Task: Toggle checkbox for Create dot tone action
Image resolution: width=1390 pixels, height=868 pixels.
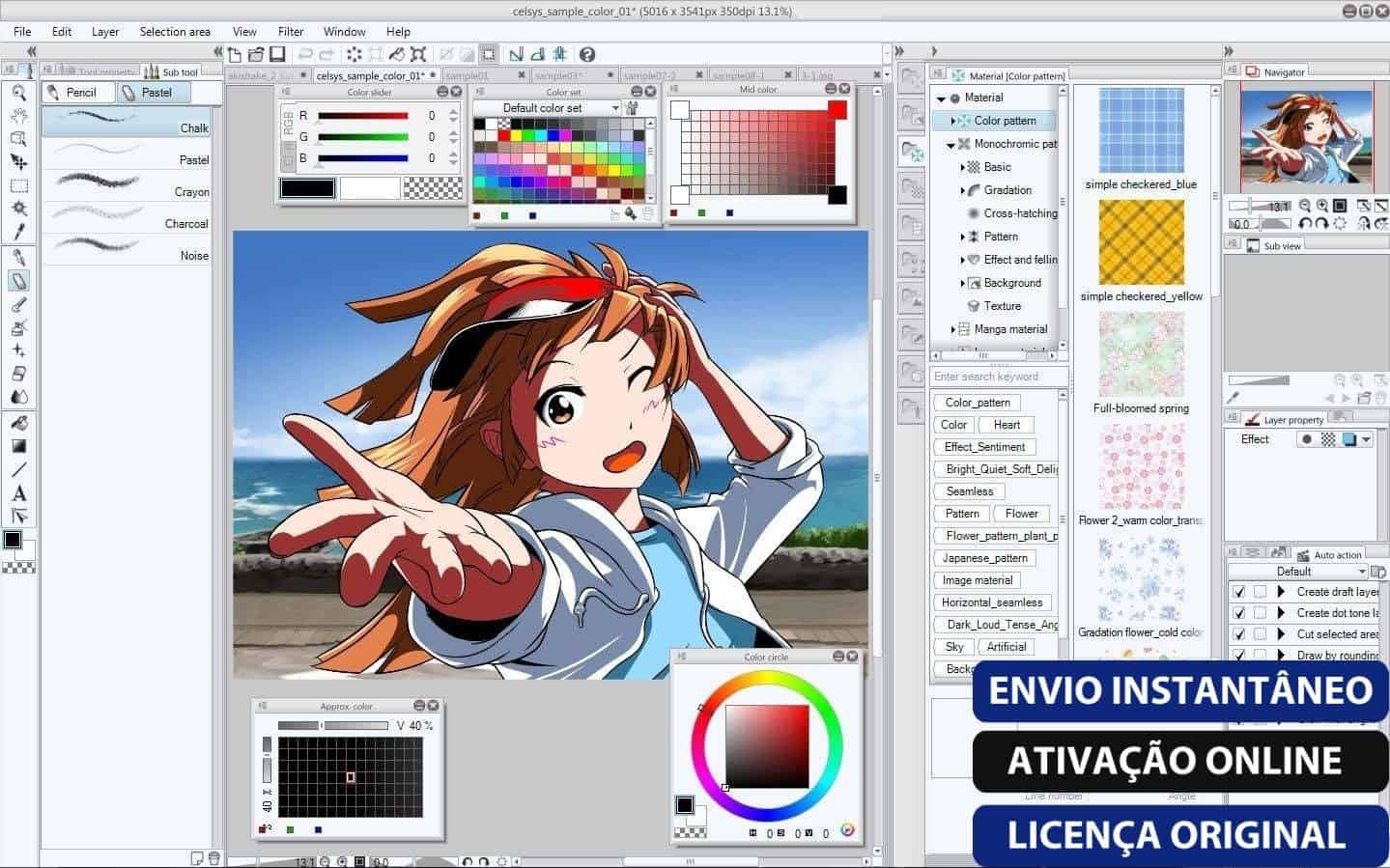Action: [x=1239, y=613]
